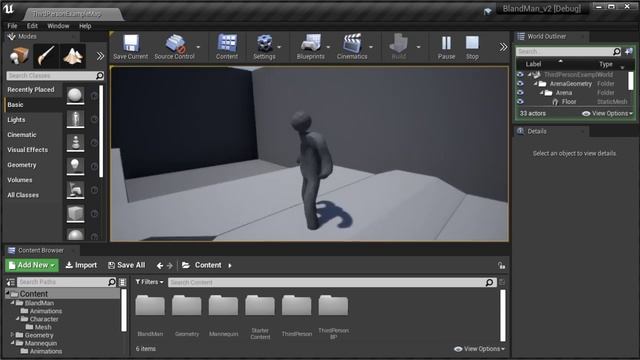
Task: Click Add New button
Action: point(32,265)
